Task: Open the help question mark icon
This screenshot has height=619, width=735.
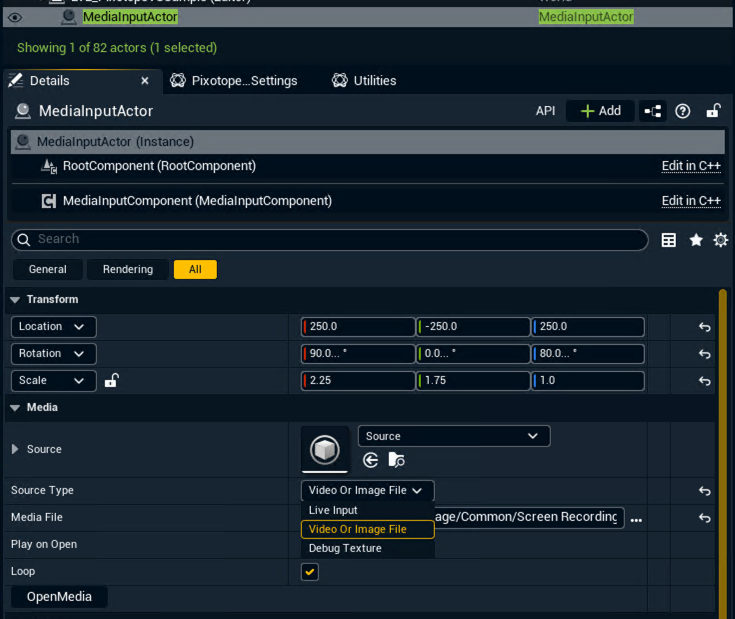Action: point(682,111)
